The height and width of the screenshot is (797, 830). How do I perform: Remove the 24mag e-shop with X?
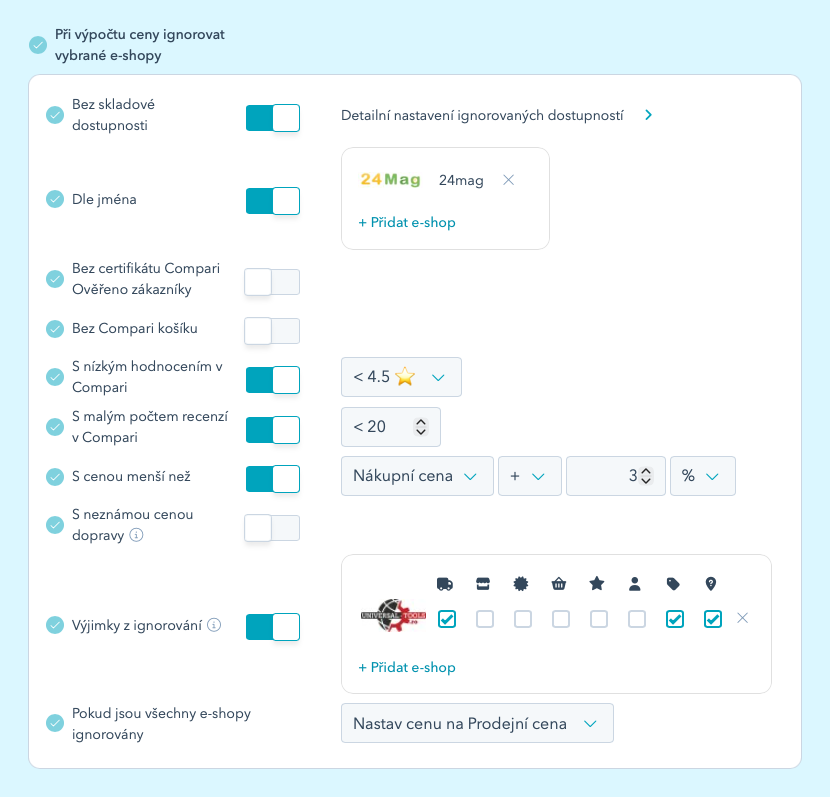(x=509, y=180)
